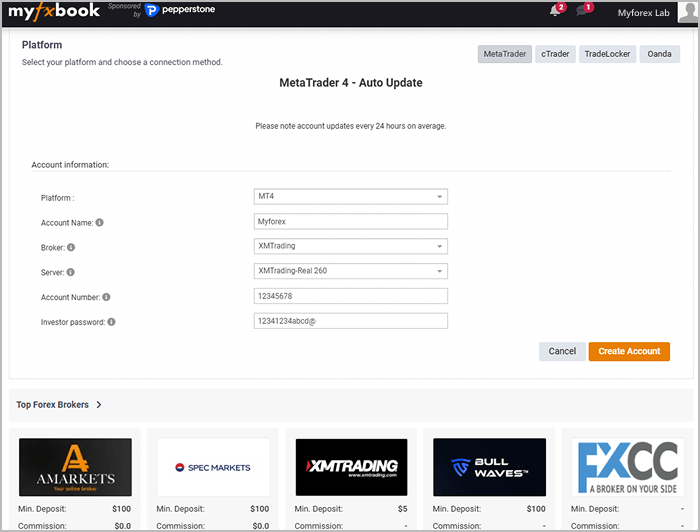Click the Create Account button
This screenshot has height=532, width=700.
pos(629,351)
